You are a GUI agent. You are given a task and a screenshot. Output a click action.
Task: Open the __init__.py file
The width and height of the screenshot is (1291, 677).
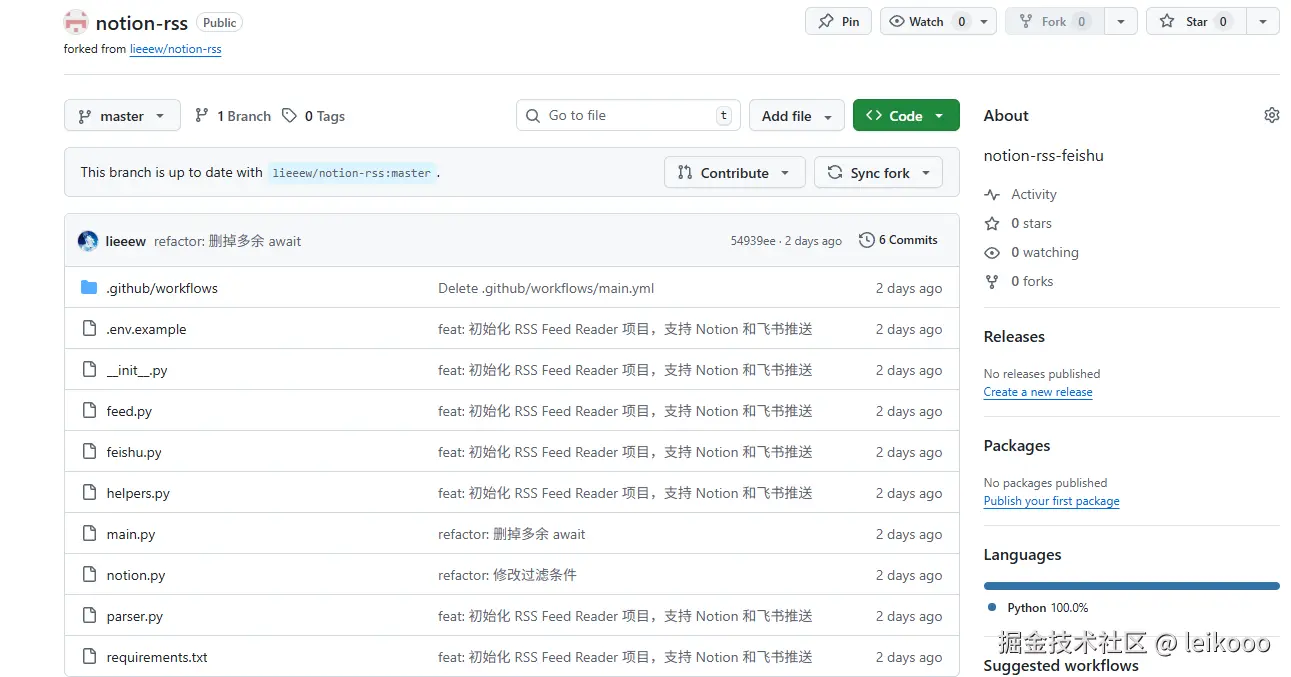137,370
